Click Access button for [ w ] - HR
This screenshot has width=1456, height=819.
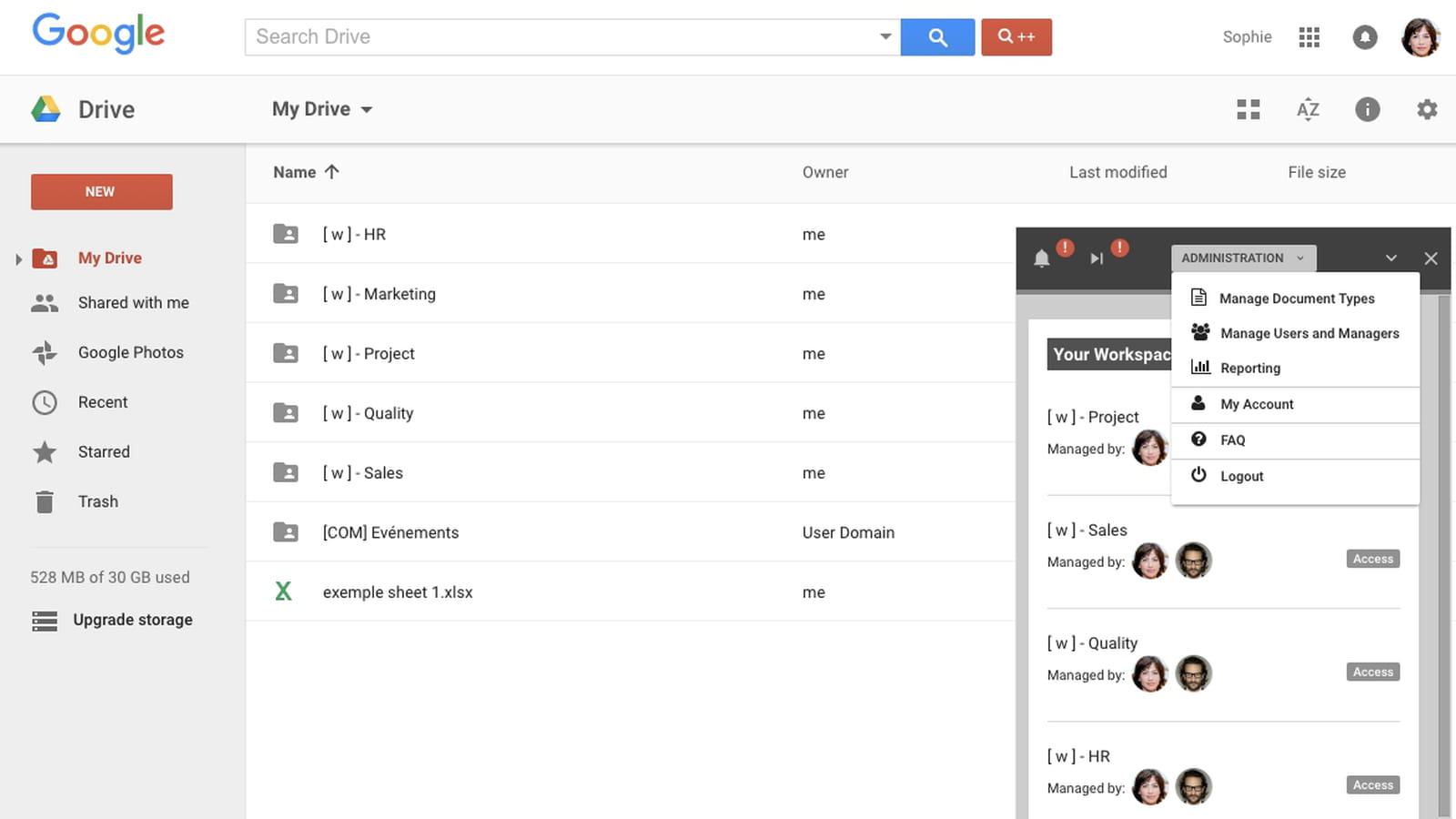(x=1372, y=785)
